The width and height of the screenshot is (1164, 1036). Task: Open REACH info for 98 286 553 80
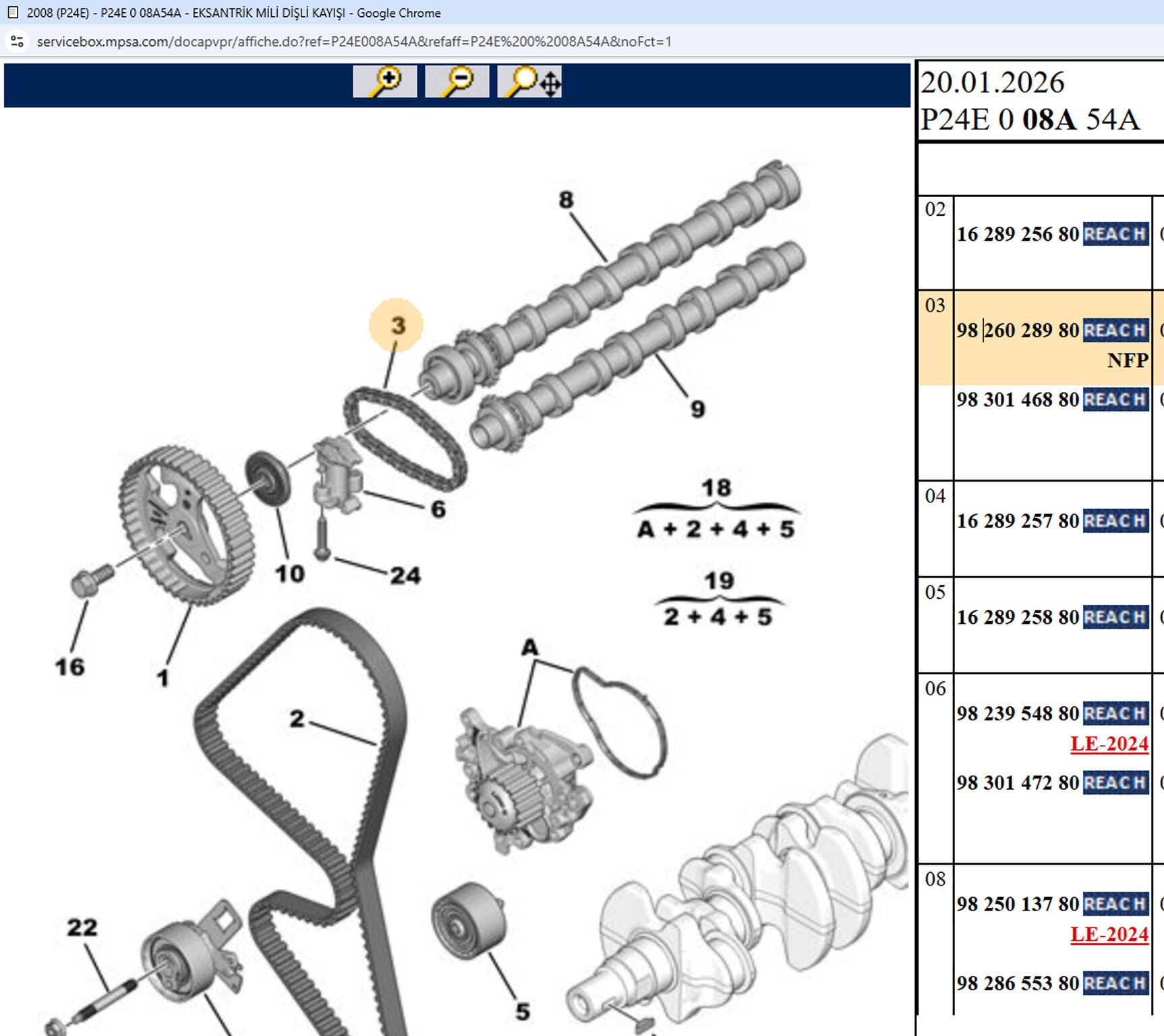1115,983
